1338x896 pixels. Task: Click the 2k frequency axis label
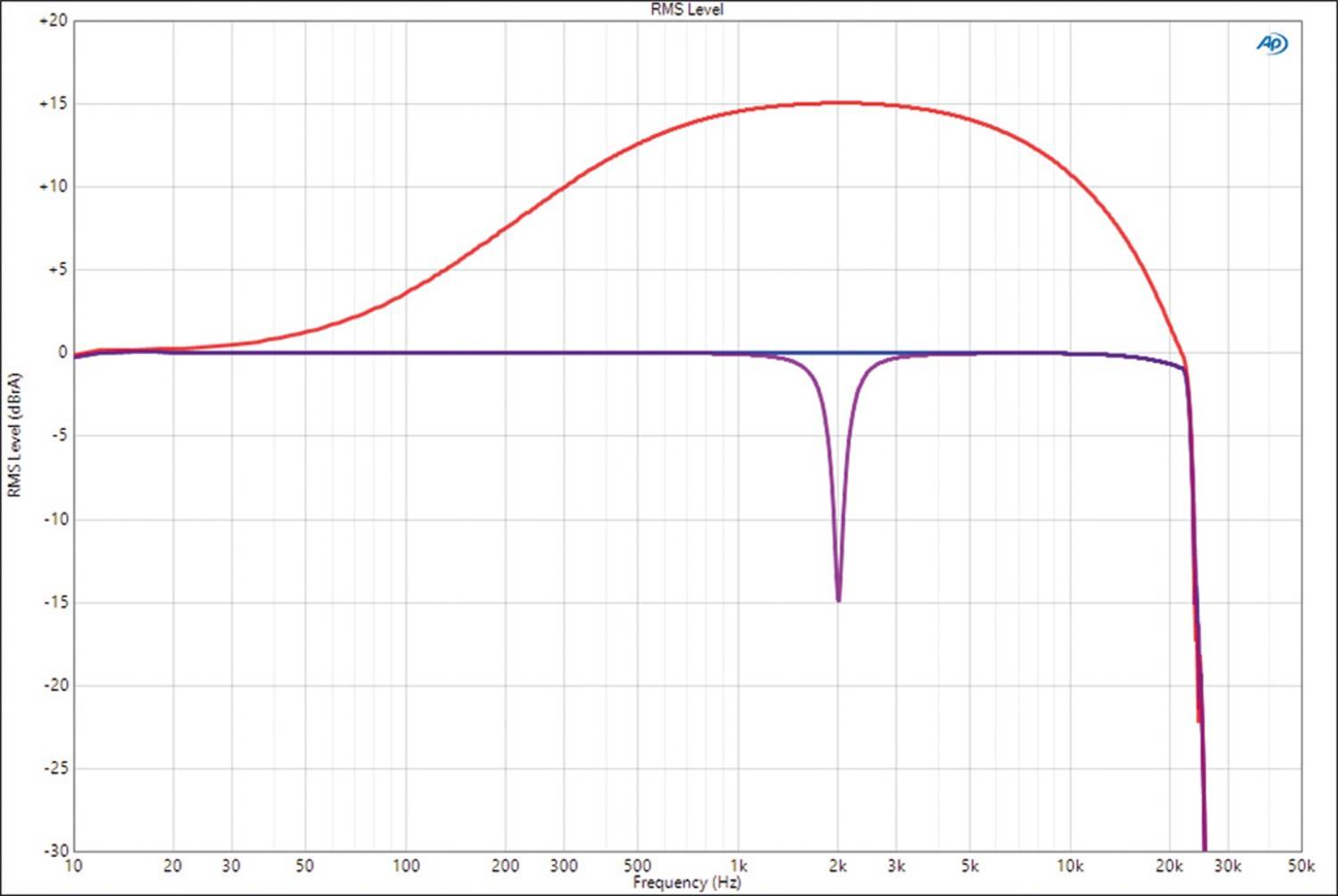(x=838, y=866)
